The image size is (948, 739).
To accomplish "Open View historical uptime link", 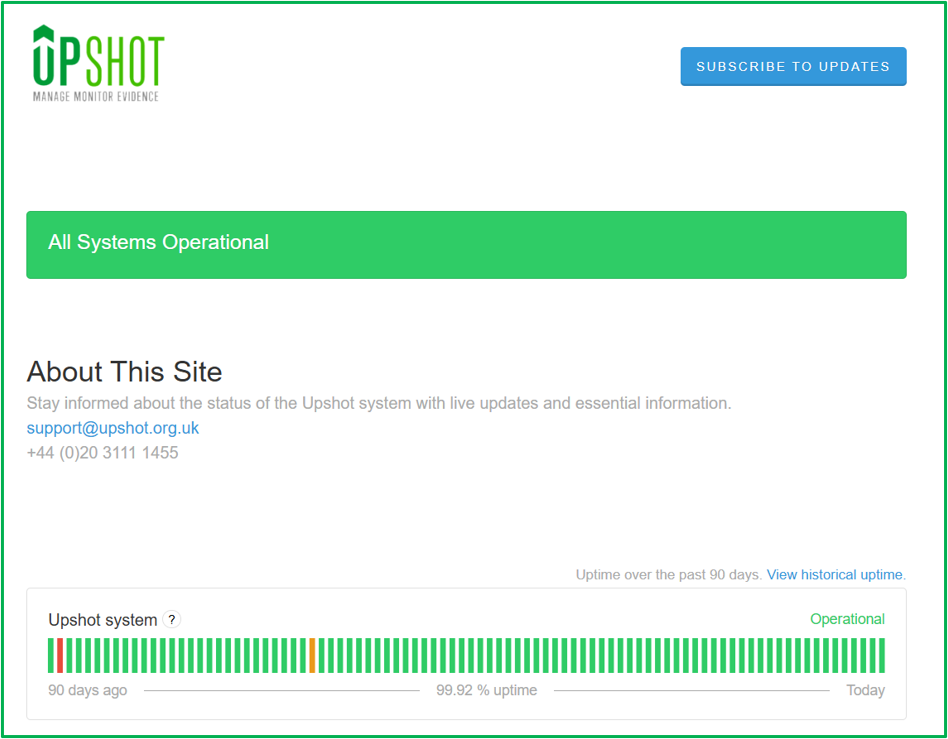I will tap(836, 575).
